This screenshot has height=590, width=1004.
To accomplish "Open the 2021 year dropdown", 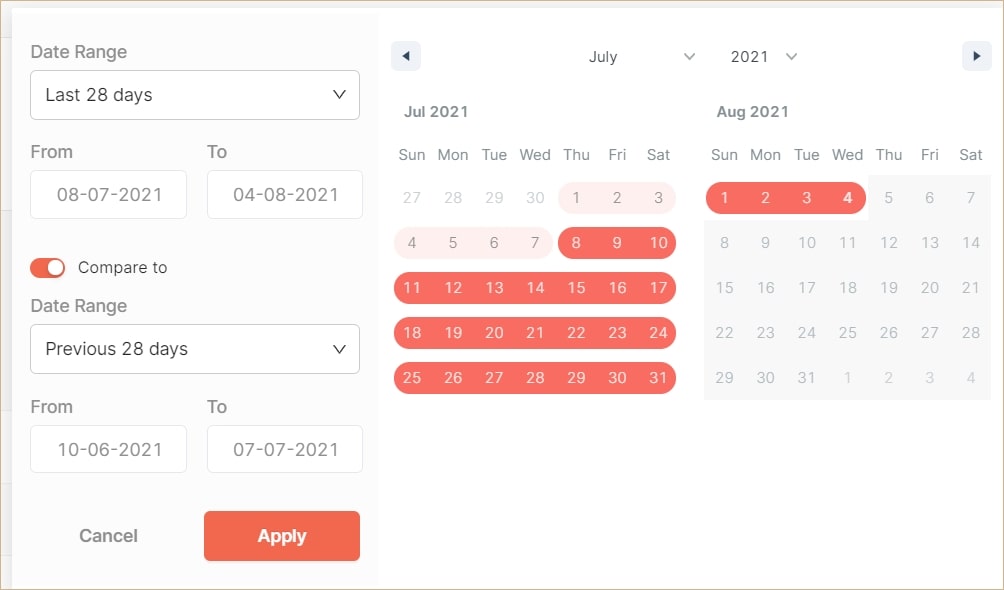I will coord(763,57).
